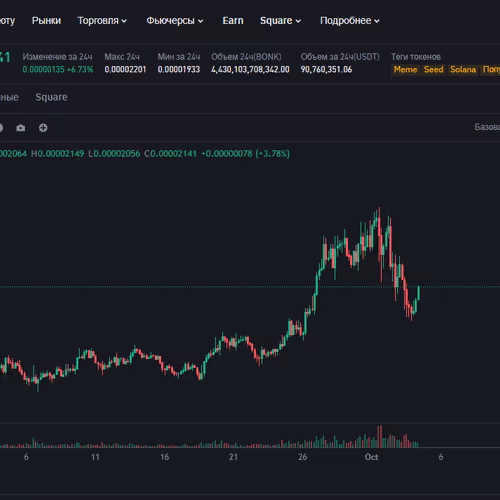Viewport: 500px width, 500px height.
Task: Click the Макс 24ч label
Action: [x=122, y=57]
